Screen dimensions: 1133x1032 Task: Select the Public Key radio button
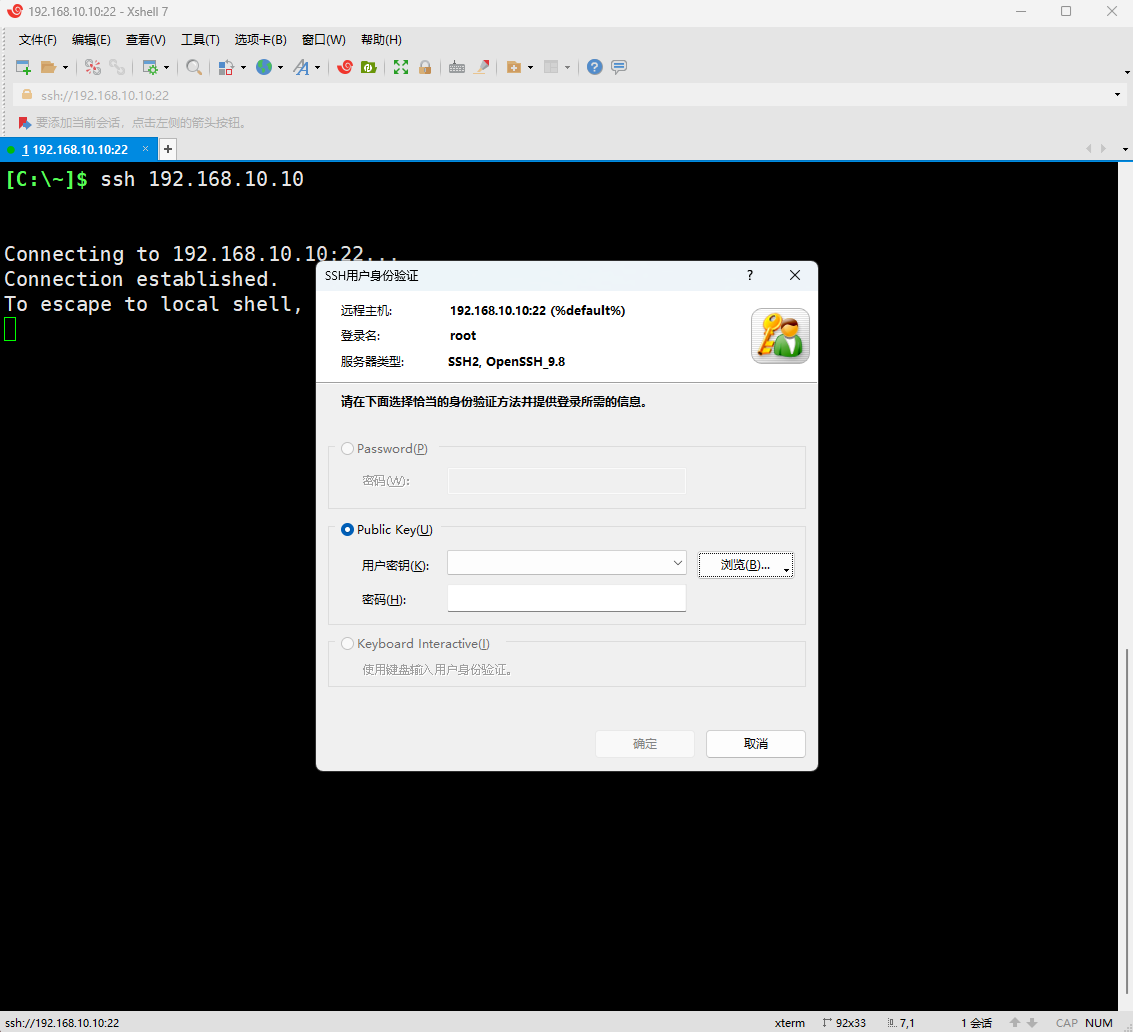[348, 530]
